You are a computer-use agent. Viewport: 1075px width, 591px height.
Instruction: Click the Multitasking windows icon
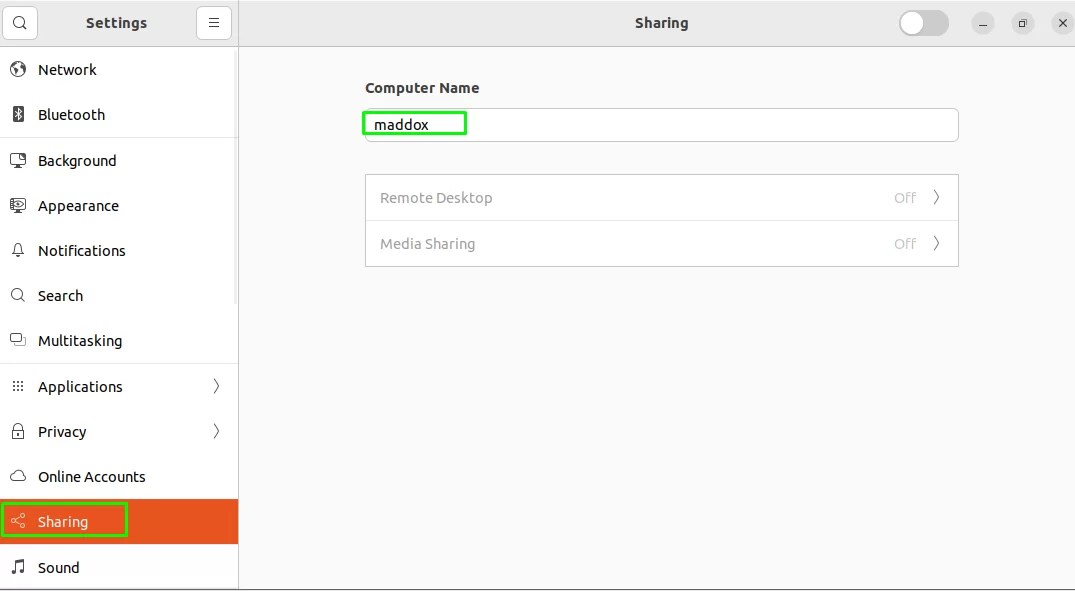point(17,340)
